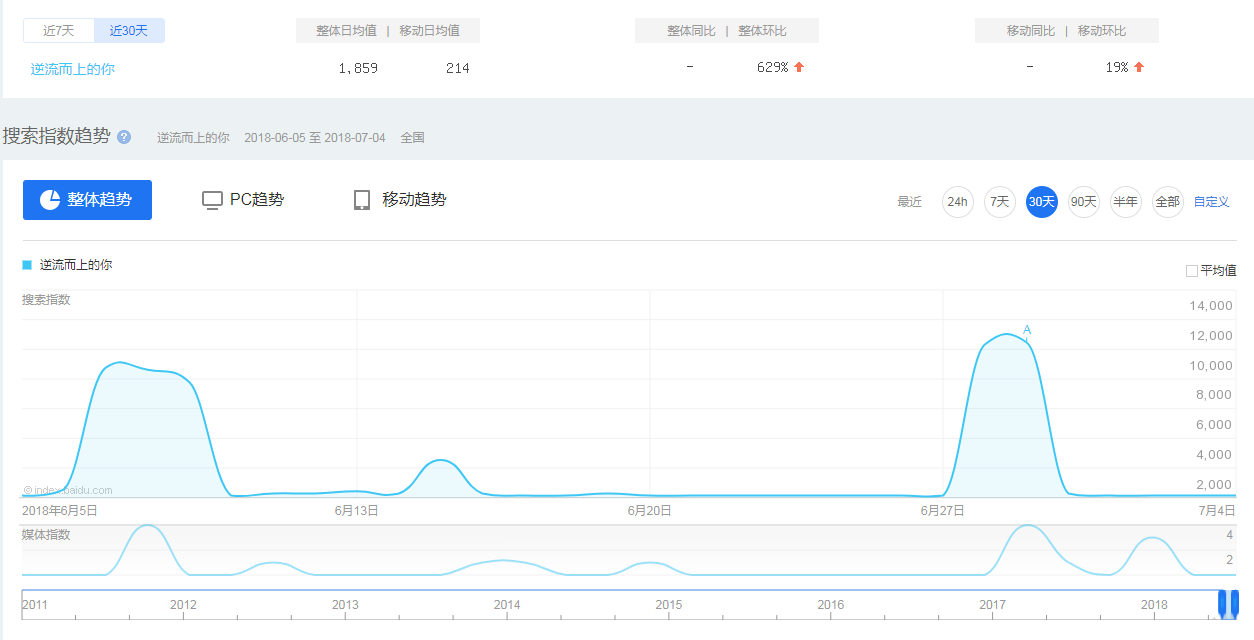1254x640 pixels.
Task: Click the 2018年6月5日 axis date label
Action: [x=60, y=511]
